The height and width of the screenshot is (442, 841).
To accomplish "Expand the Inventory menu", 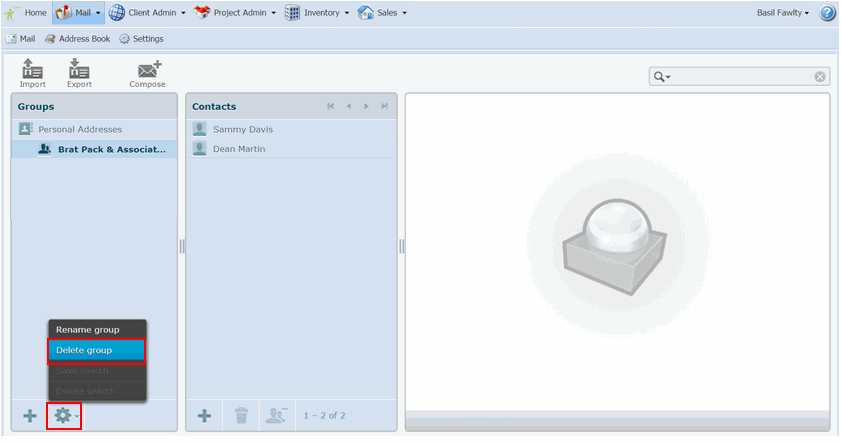I will tap(318, 13).
